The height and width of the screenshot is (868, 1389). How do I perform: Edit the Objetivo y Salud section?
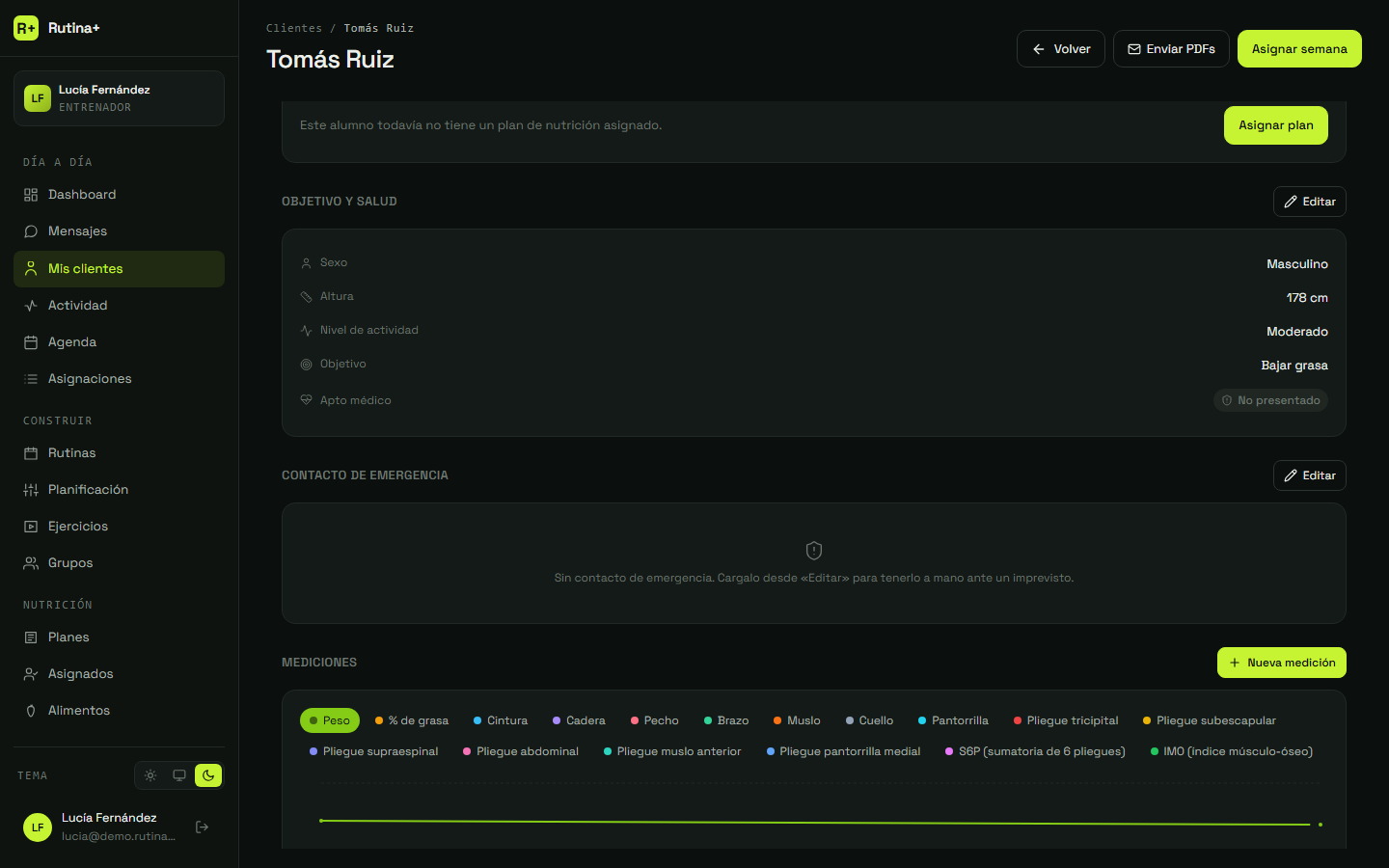click(1310, 202)
